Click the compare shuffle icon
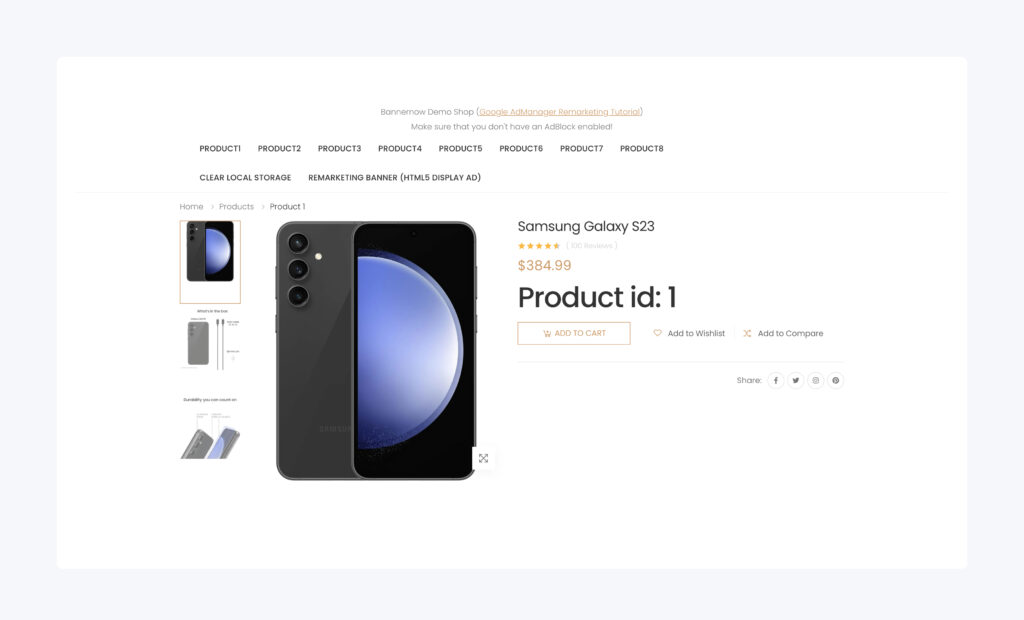Image resolution: width=1024 pixels, height=620 pixels. [x=747, y=333]
